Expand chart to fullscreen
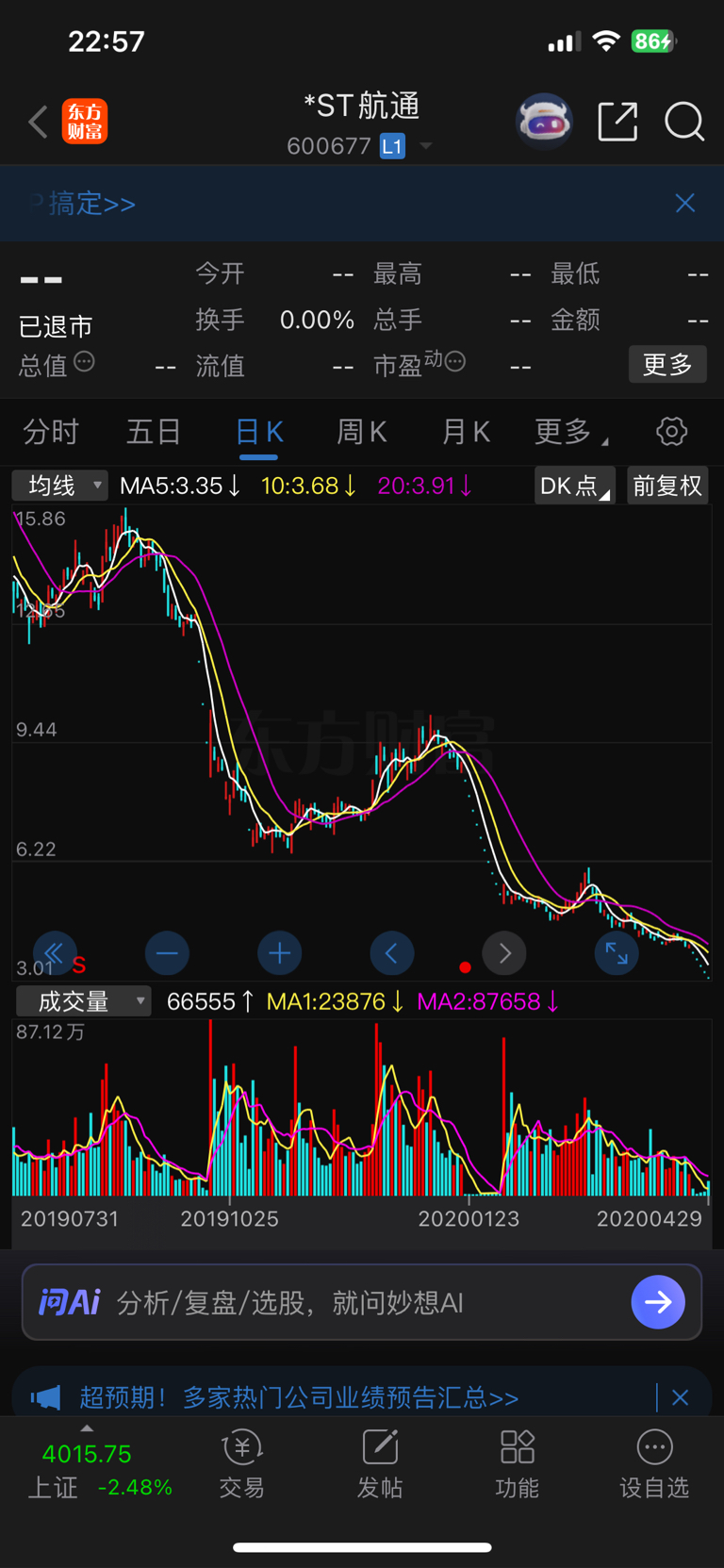 tap(617, 953)
